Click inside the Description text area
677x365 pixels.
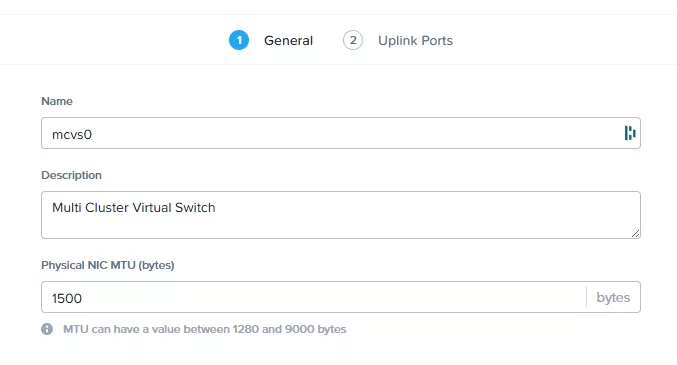pos(341,215)
